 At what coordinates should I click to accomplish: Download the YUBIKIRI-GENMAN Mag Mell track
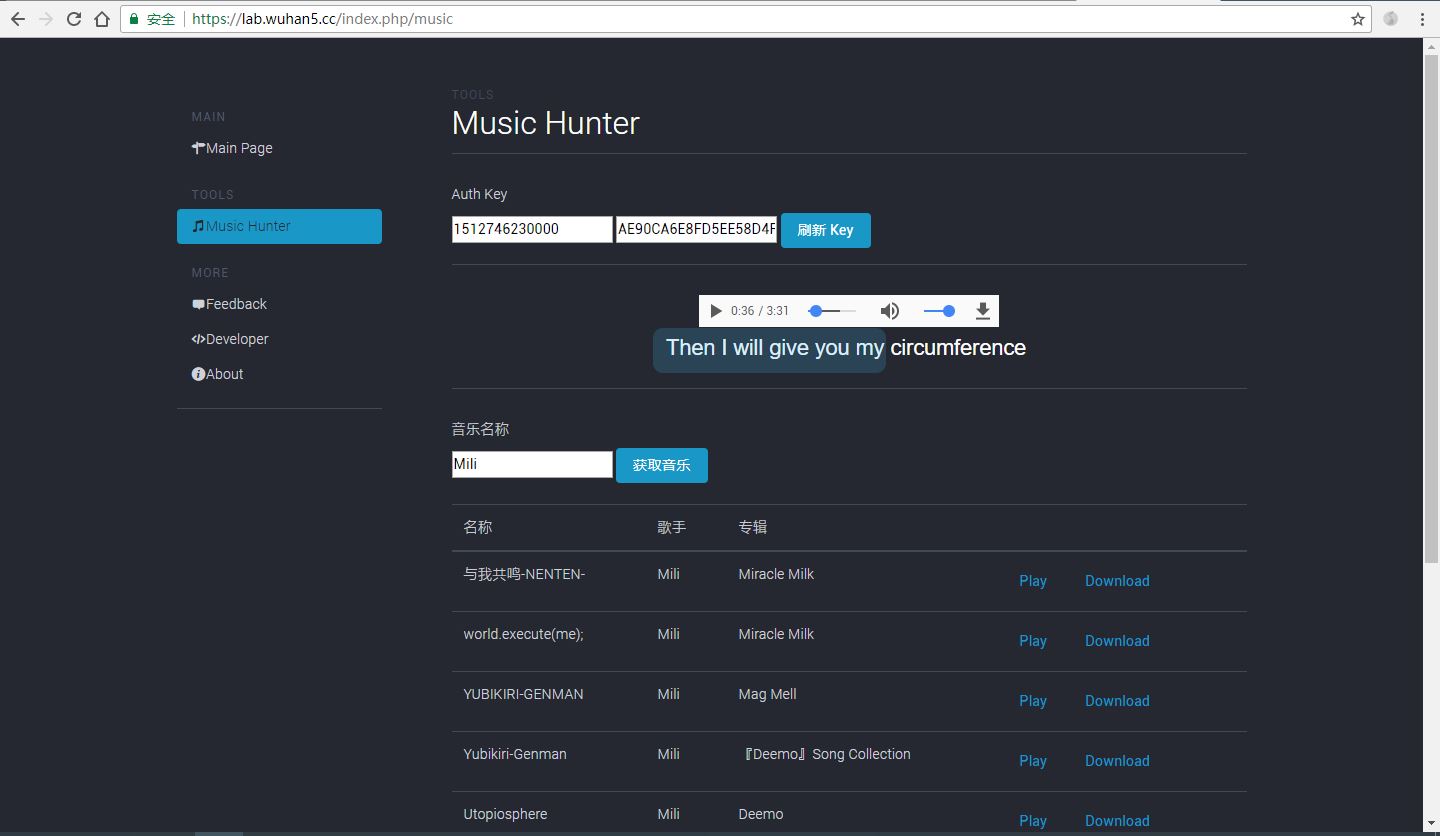[1116, 701]
